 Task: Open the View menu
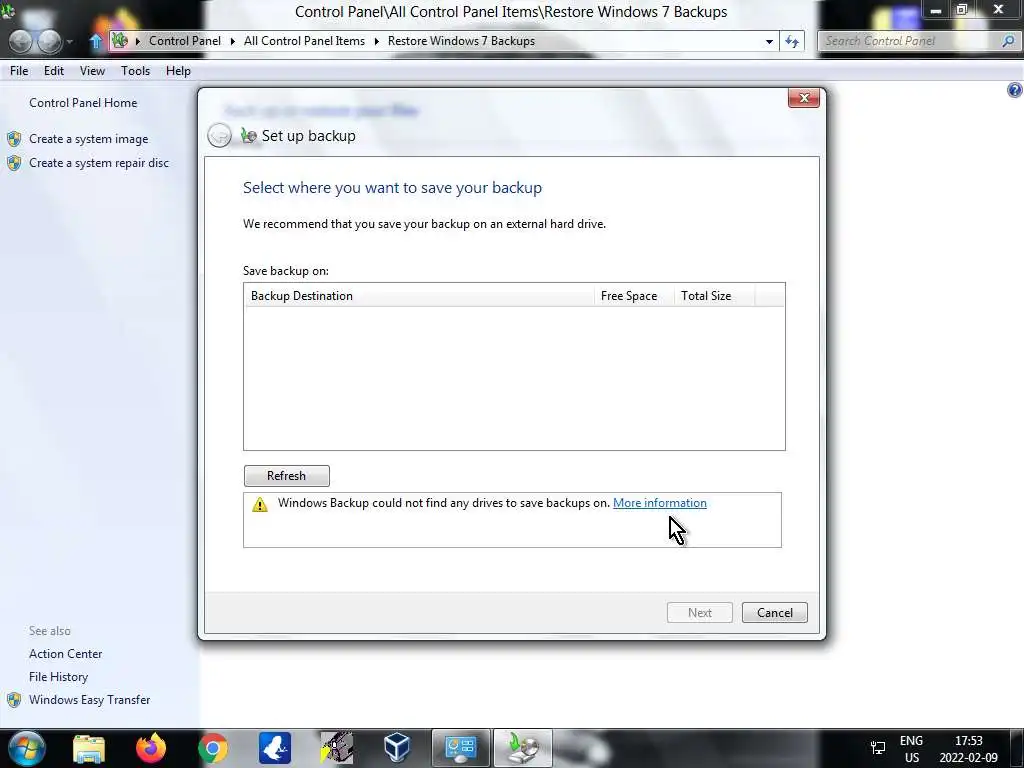point(92,71)
